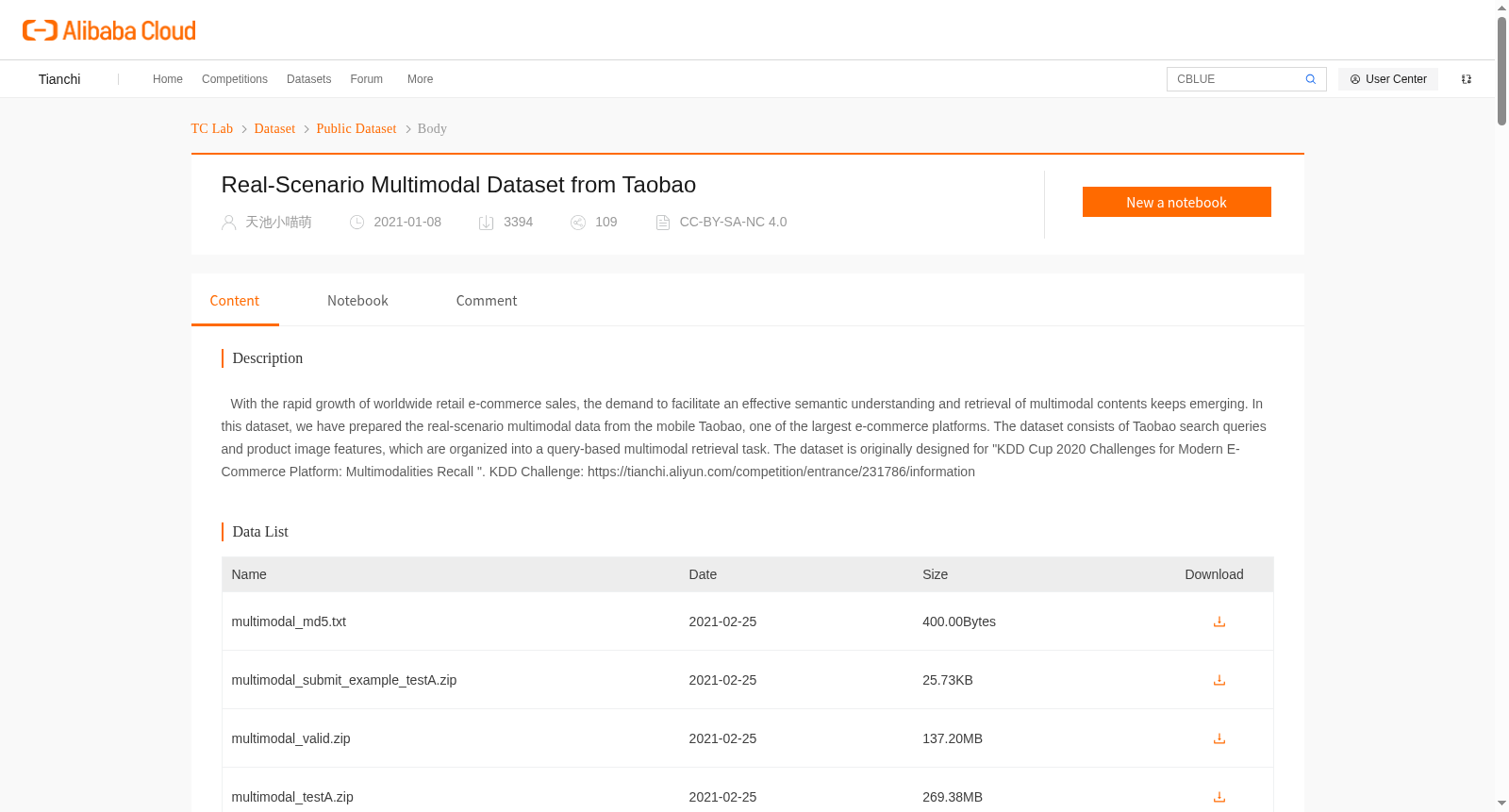The height and width of the screenshot is (812, 1509).
Task: Click the language switch icon beside User Center
Action: tap(1467, 79)
